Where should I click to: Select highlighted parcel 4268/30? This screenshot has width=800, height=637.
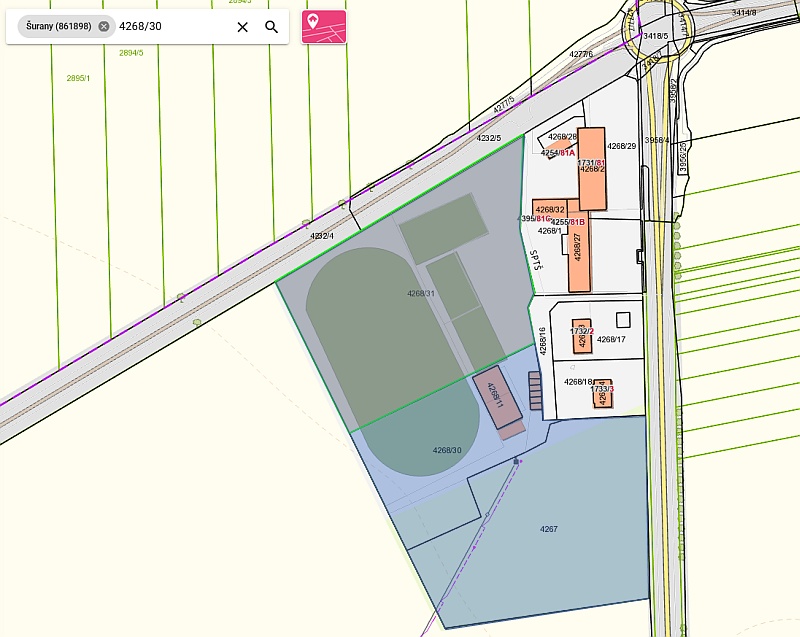point(447,451)
